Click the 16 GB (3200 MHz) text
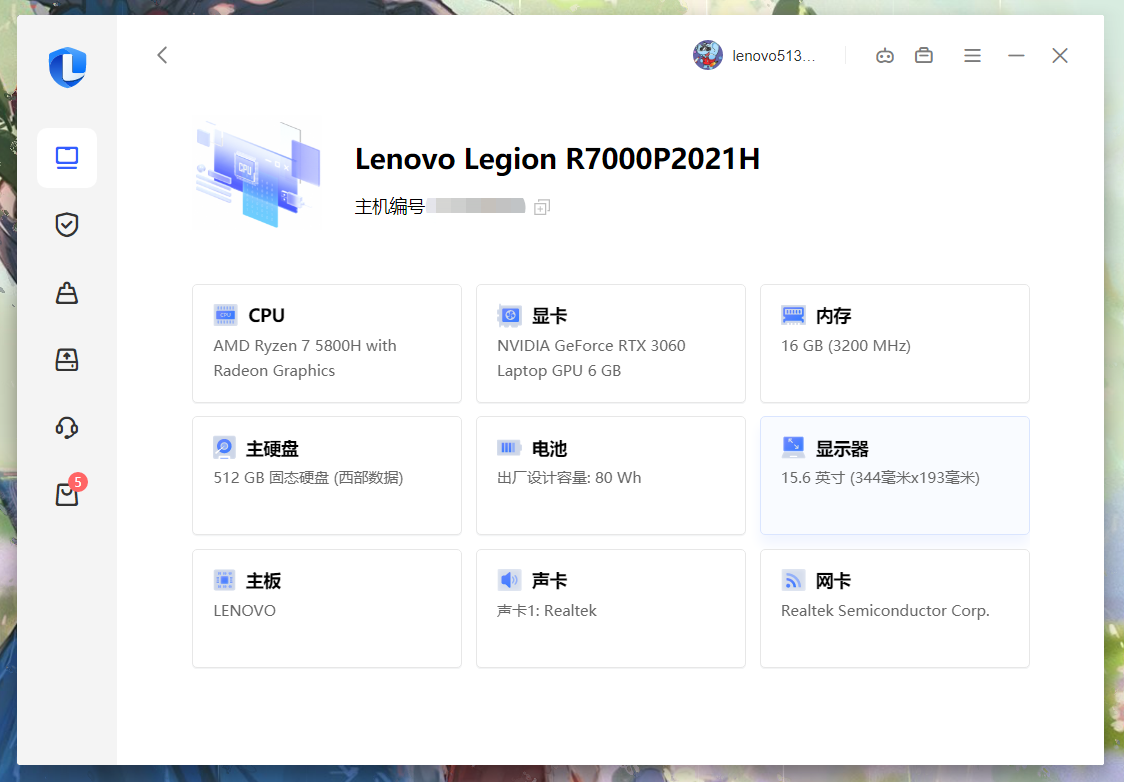 click(846, 345)
